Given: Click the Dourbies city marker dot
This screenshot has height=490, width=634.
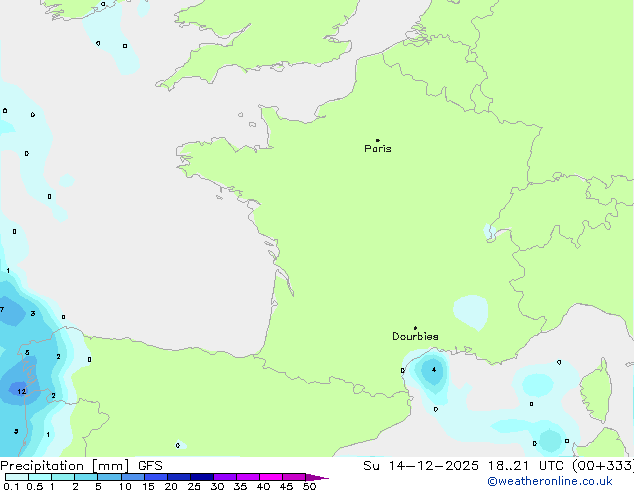Looking at the screenshot, I should (x=415, y=328).
